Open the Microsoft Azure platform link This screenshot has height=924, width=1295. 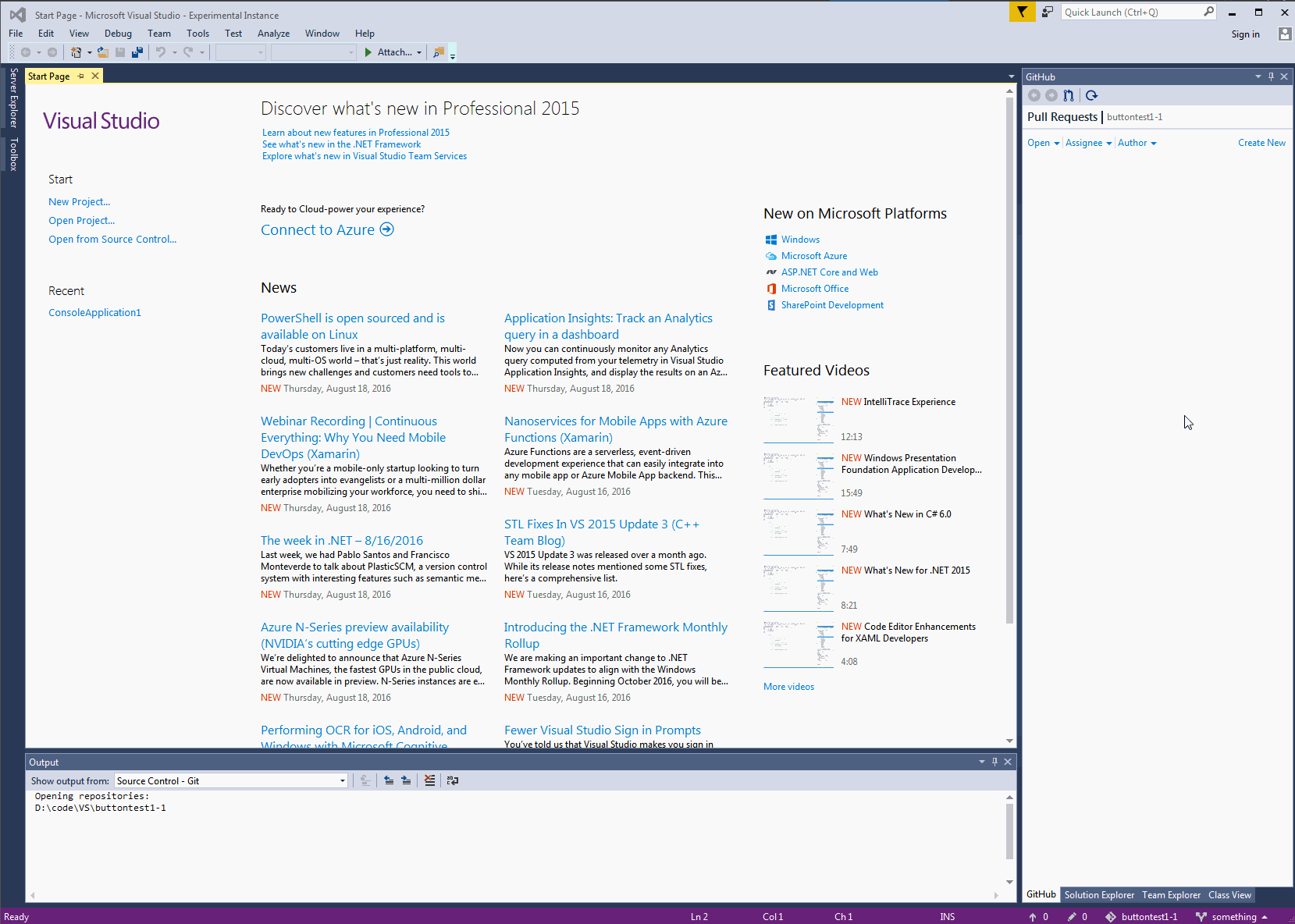pyautogui.click(x=814, y=256)
